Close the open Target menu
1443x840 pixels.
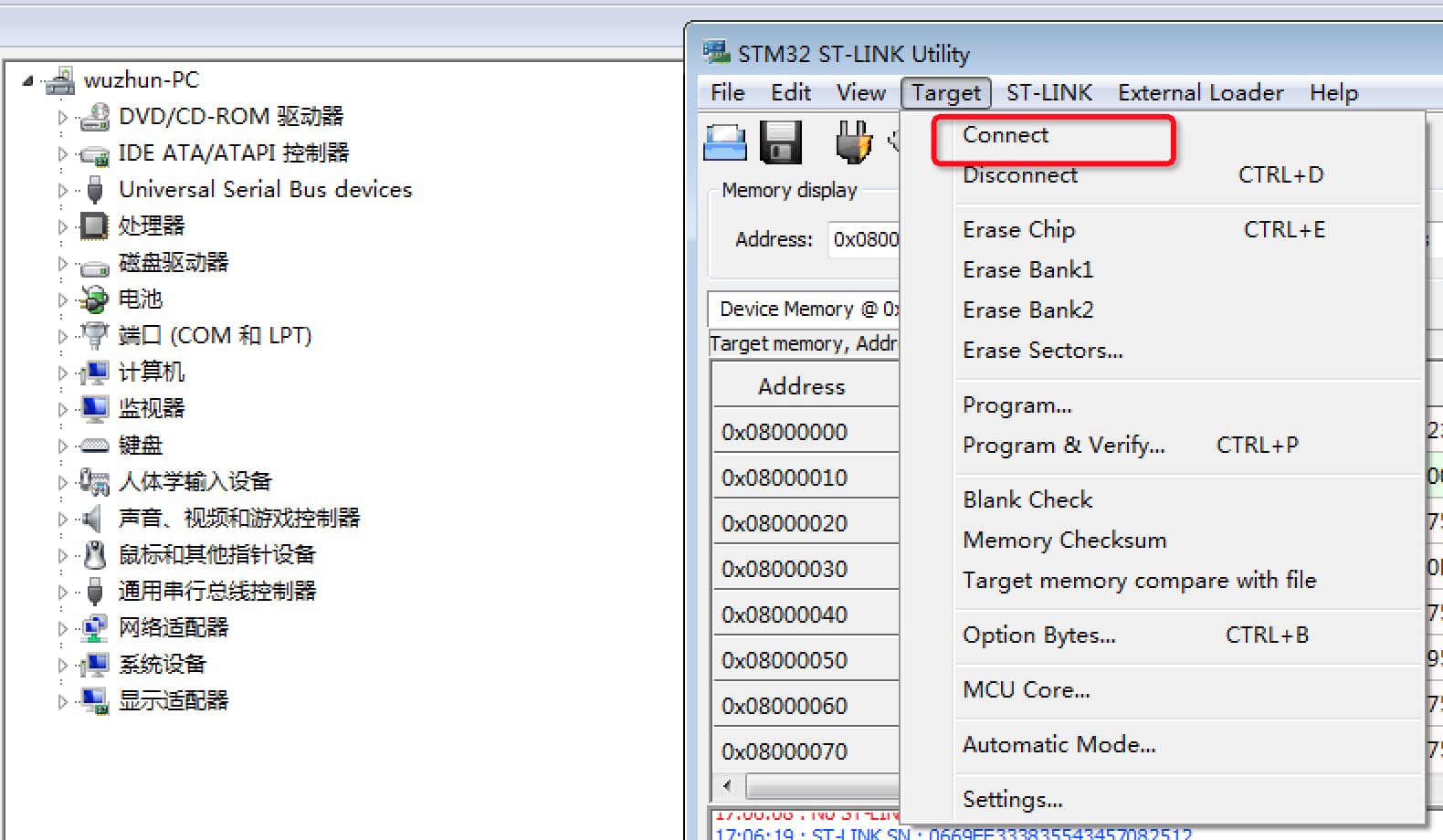[x=946, y=93]
